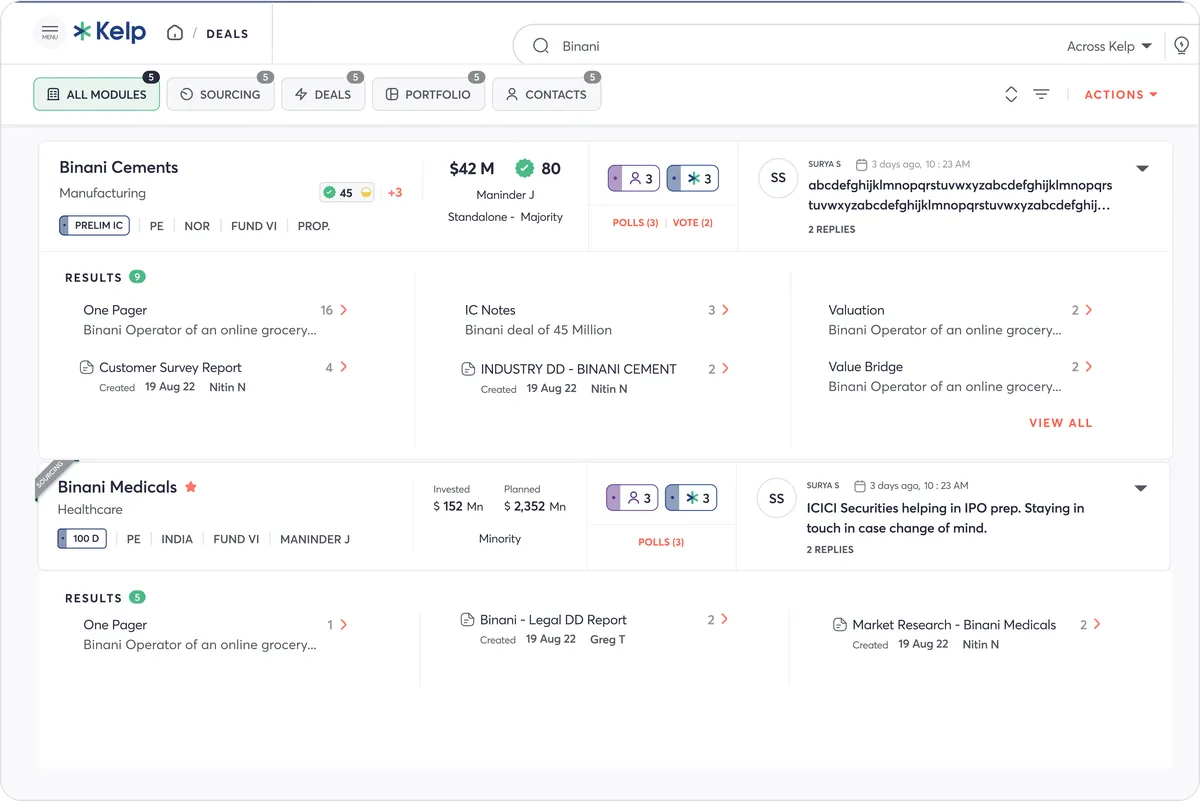Click the lightbulb tips icon
Screen dimensions: 1200x801
pos(1181,46)
